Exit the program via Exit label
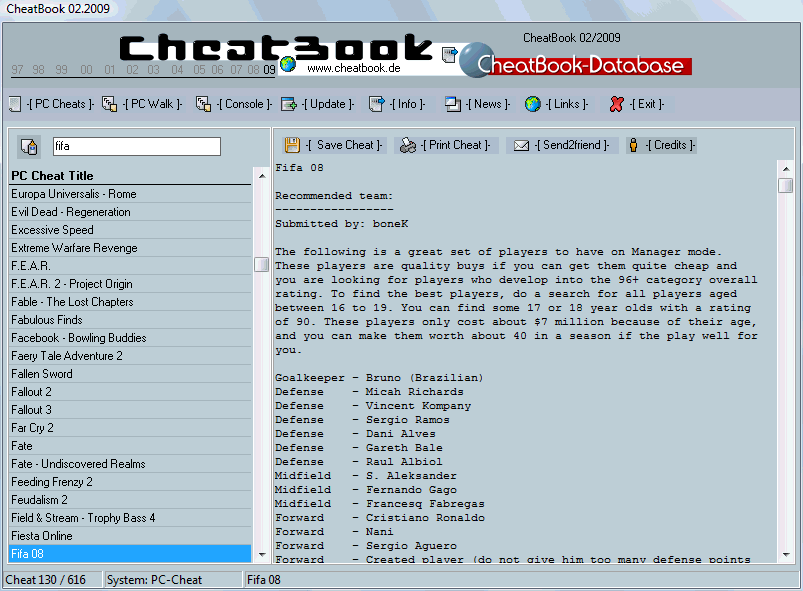 tap(646, 104)
